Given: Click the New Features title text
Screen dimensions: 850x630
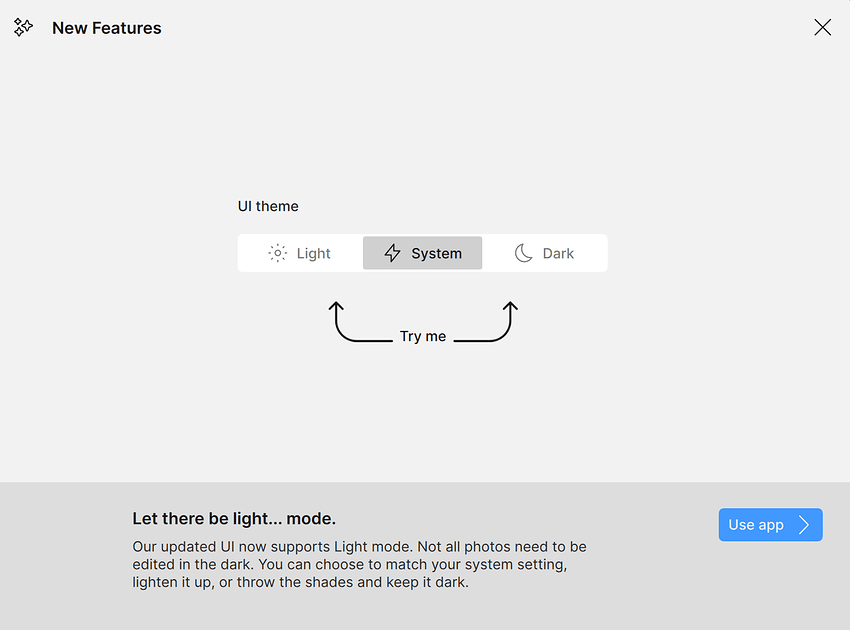Looking at the screenshot, I should tap(106, 28).
